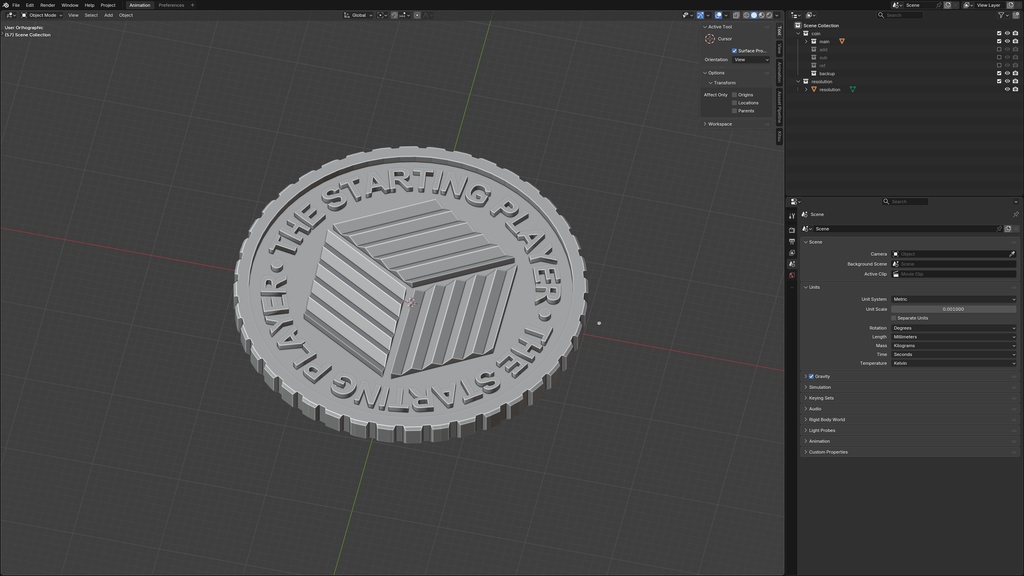Open the Render menu

click(48, 5)
